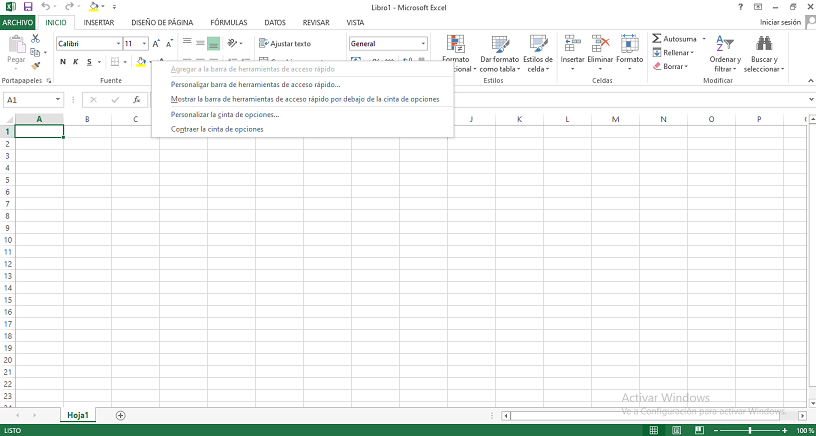Switch to Page Break Preview in status bar

click(700, 430)
